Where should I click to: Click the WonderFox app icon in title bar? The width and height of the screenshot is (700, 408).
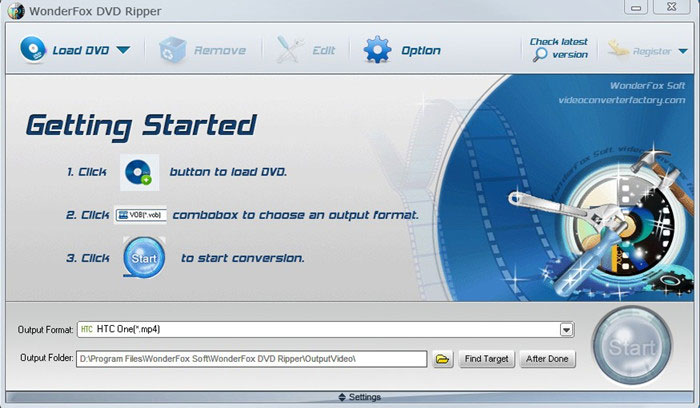point(16,11)
